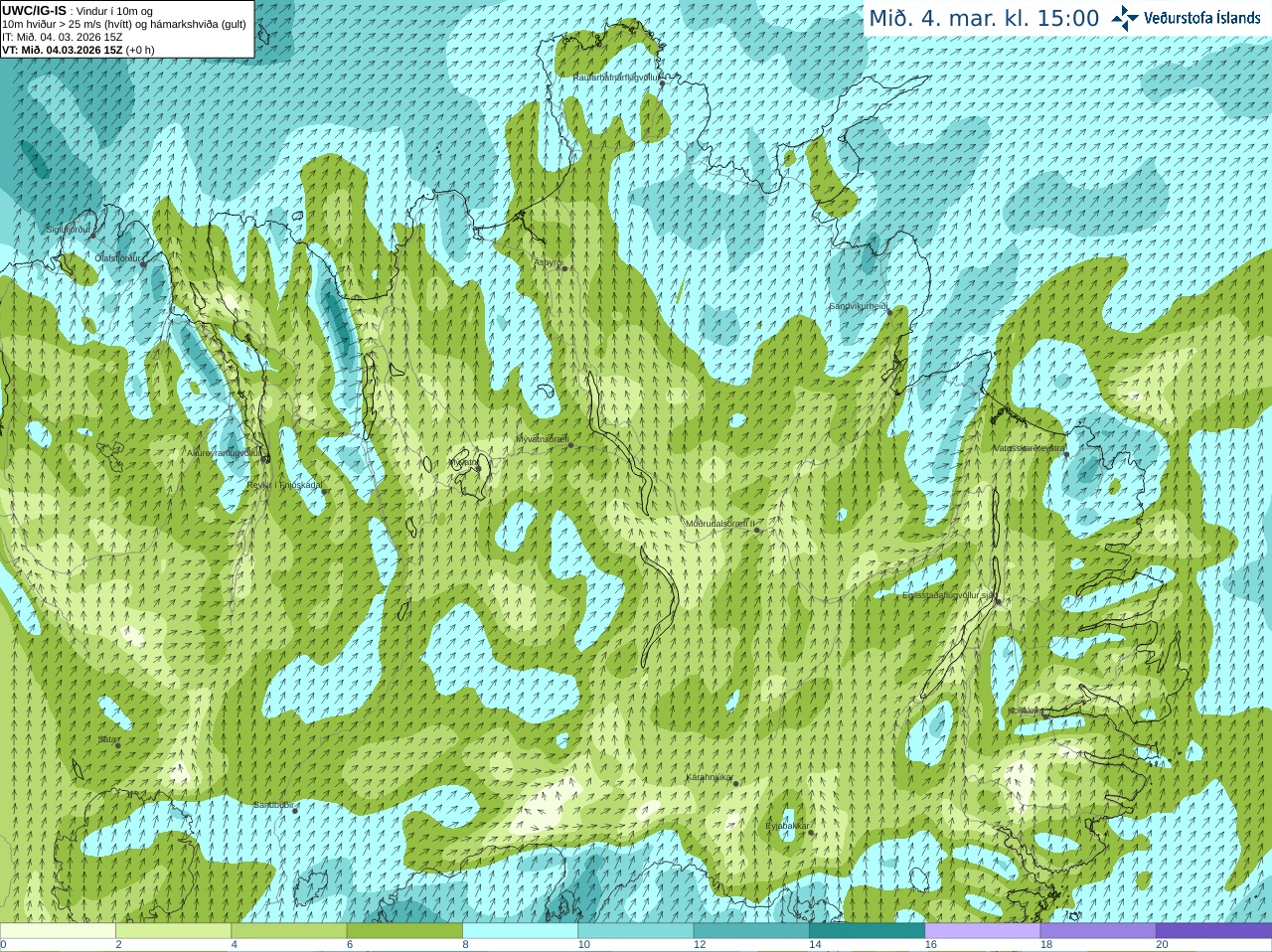Click the "VT: Mið. 04.03.2026 15Z" valid time
This screenshot has height=952, width=1272.
(63, 50)
